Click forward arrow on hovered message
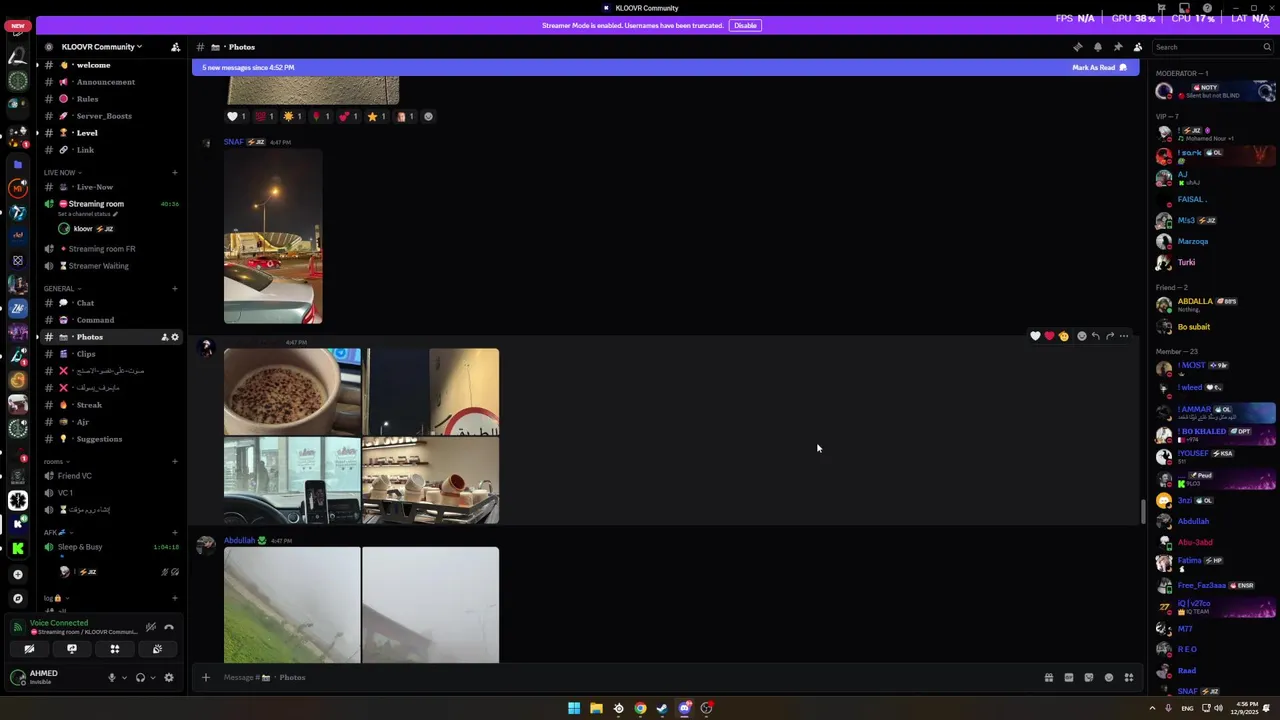1280x720 pixels. click(x=1110, y=336)
